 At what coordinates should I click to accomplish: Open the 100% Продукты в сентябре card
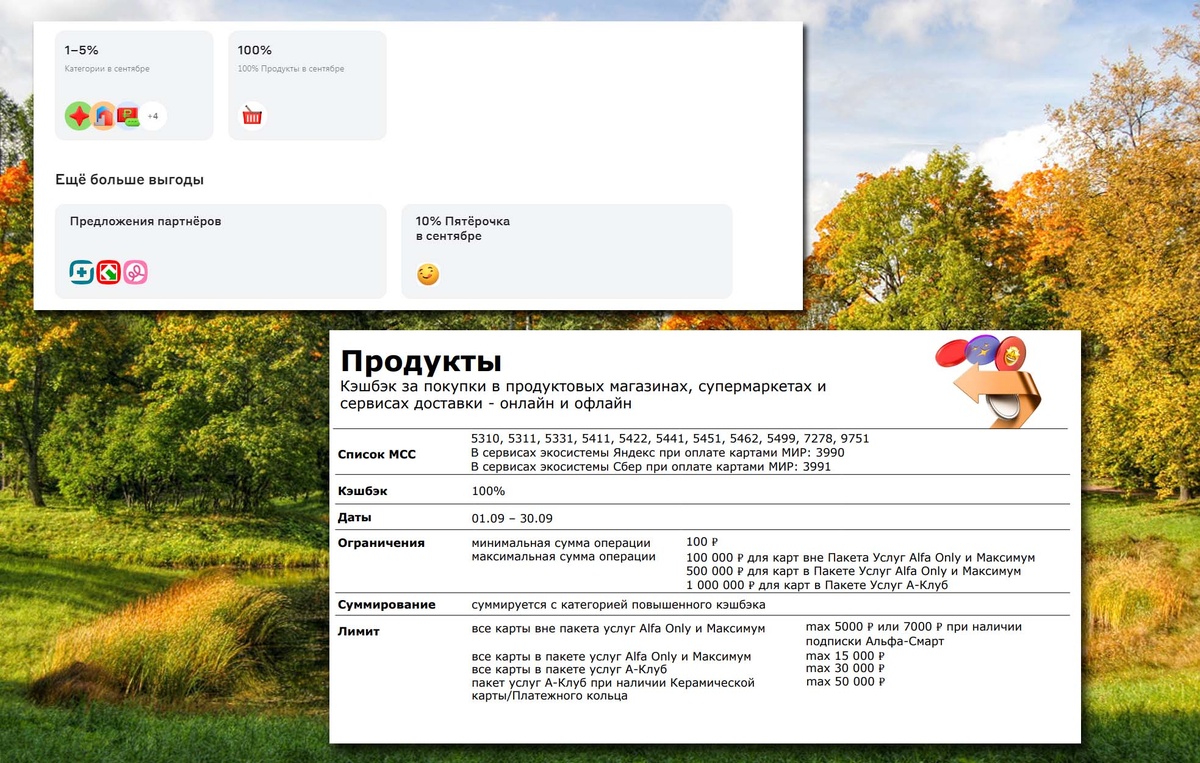coord(307,85)
